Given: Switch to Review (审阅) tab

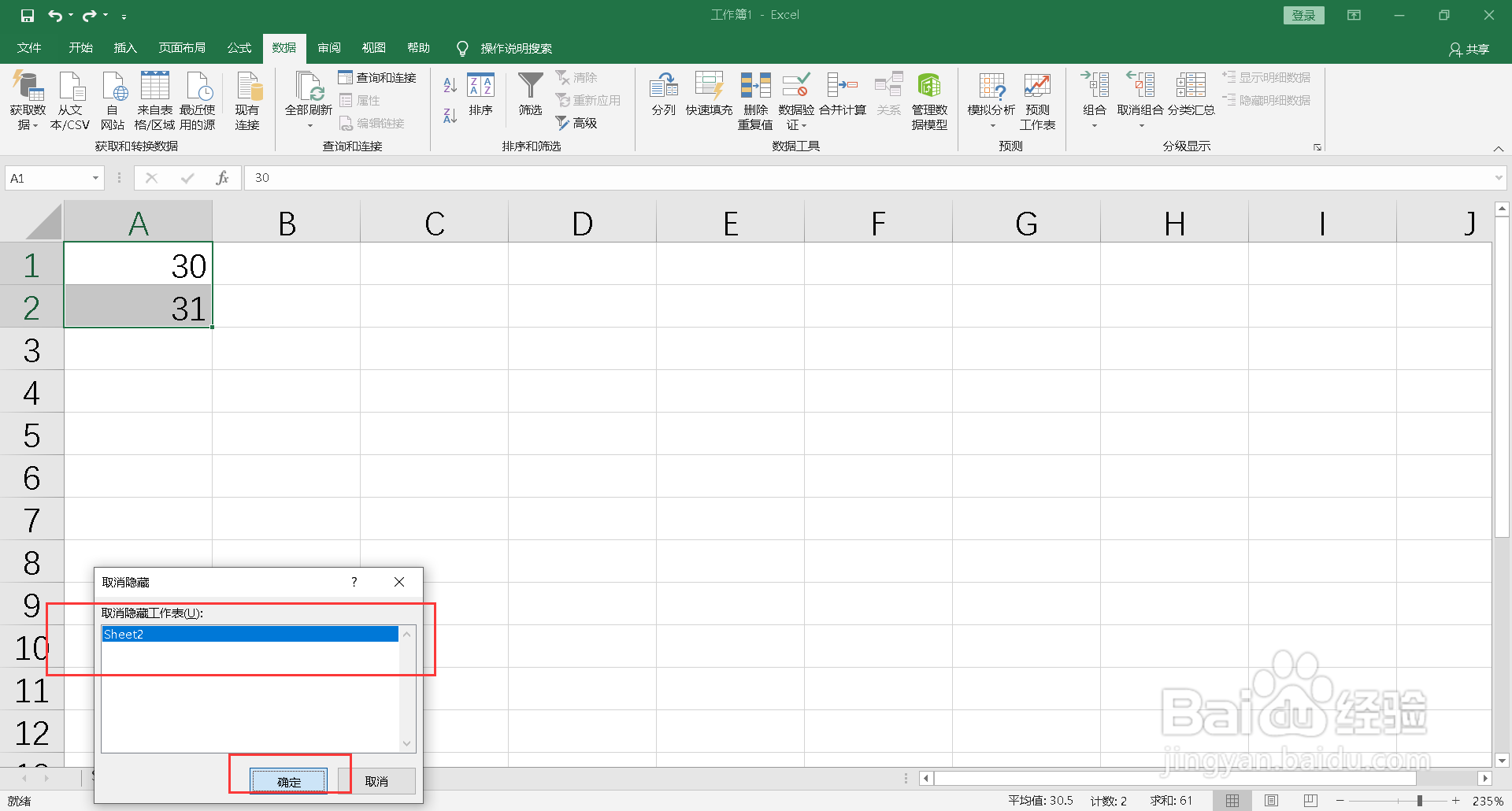Looking at the screenshot, I should 329,48.
